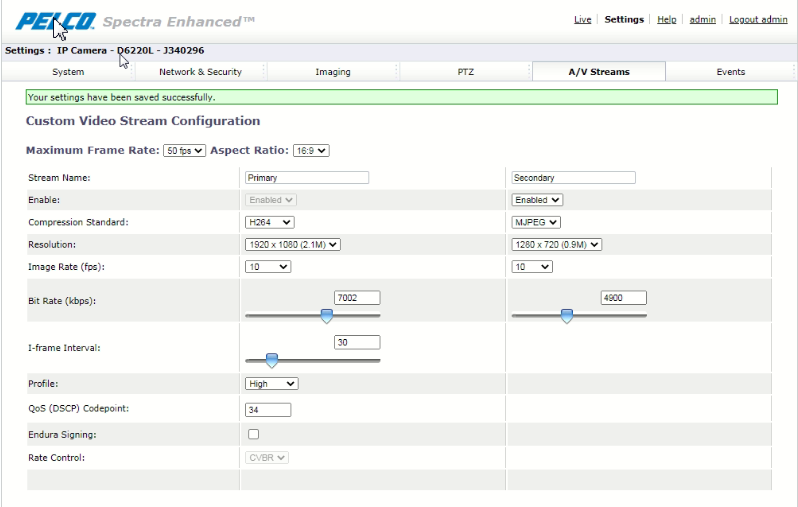Click the settings saved success message
This screenshot has height=507, width=798.
(x=402, y=97)
